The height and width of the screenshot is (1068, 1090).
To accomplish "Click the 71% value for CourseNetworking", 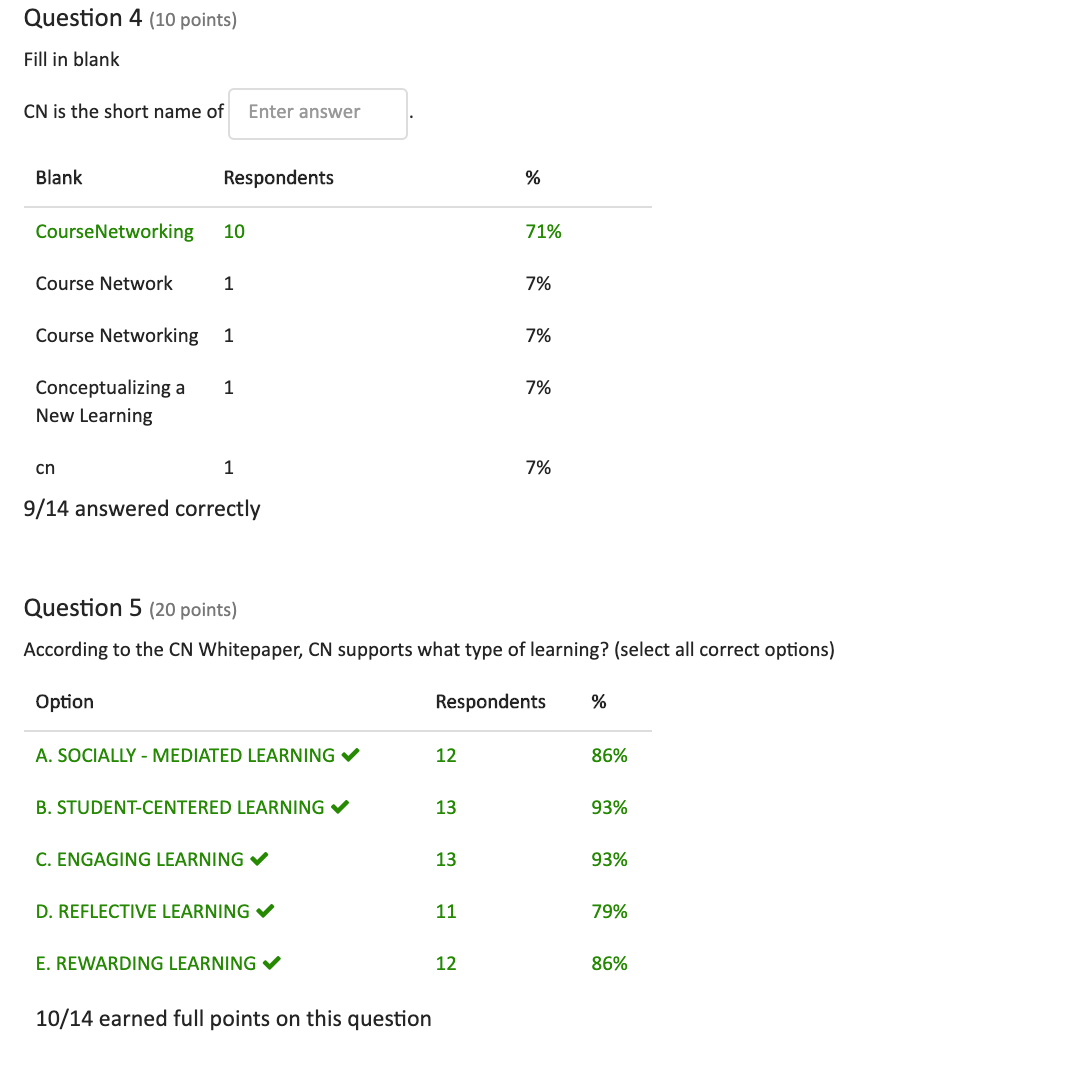I will [x=544, y=232].
